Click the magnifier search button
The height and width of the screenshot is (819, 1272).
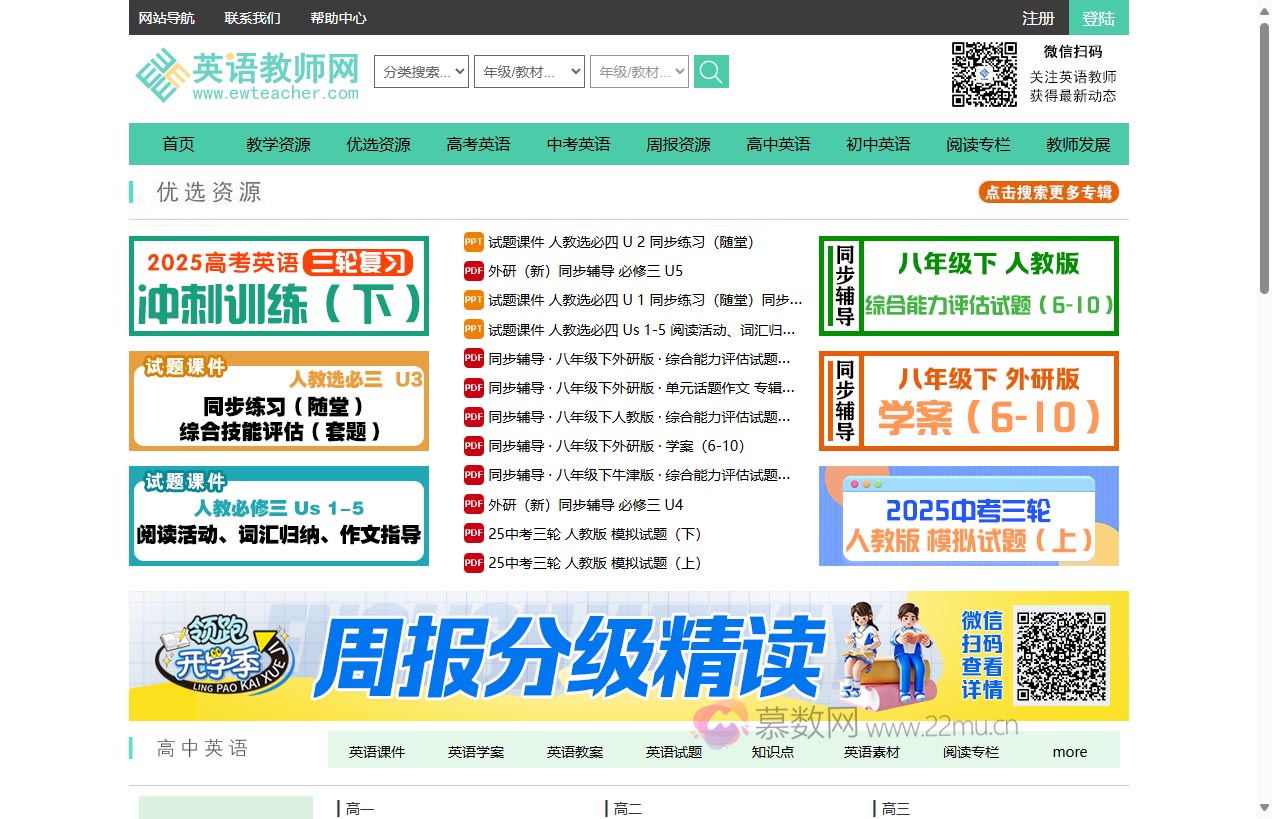pyautogui.click(x=711, y=72)
